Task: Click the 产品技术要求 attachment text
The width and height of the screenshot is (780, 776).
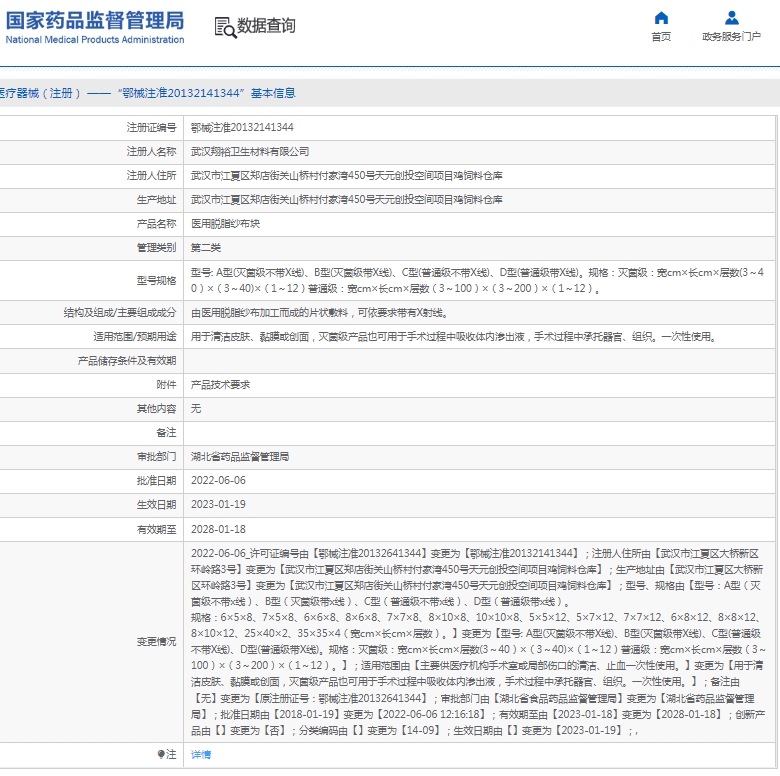Action: tap(220, 385)
